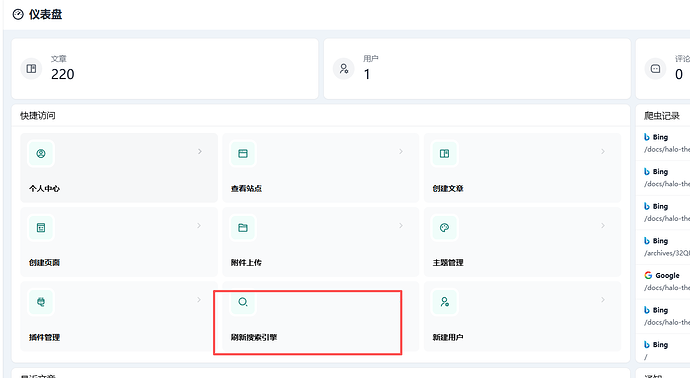The width and height of the screenshot is (690, 378).
Task: Click the 评论 statistics comment bubble icon
Action: pos(656,69)
